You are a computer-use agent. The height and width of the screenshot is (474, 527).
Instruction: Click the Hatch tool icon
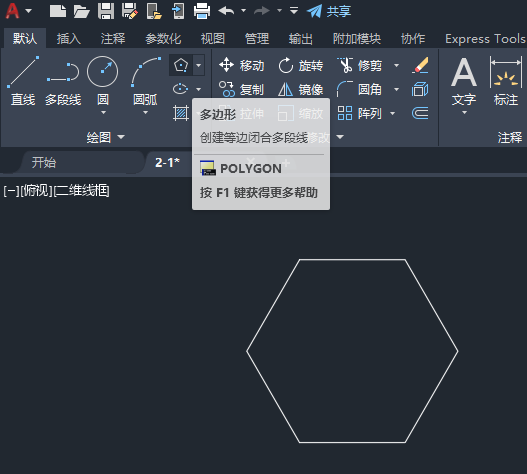pos(181,113)
